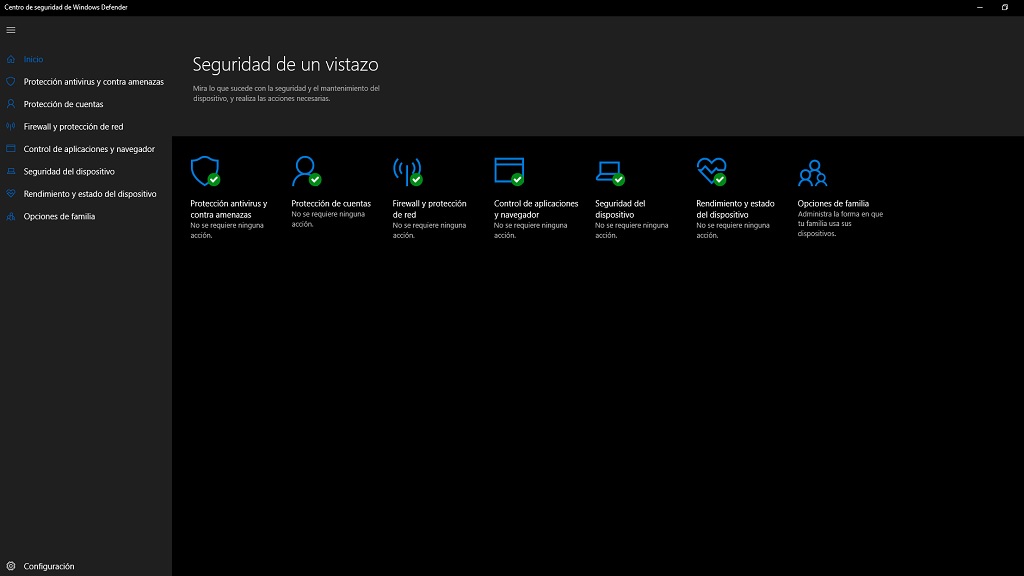The height and width of the screenshot is (576, 1024).
Task: Click the Firewall y protección de red tile title
Action: (x=429, y=209)
